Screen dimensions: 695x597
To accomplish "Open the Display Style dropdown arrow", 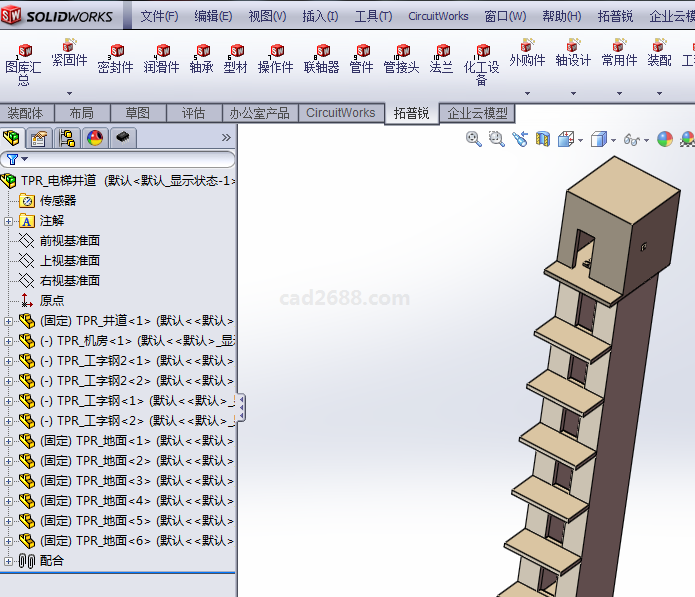I will (x=612, y=141).
